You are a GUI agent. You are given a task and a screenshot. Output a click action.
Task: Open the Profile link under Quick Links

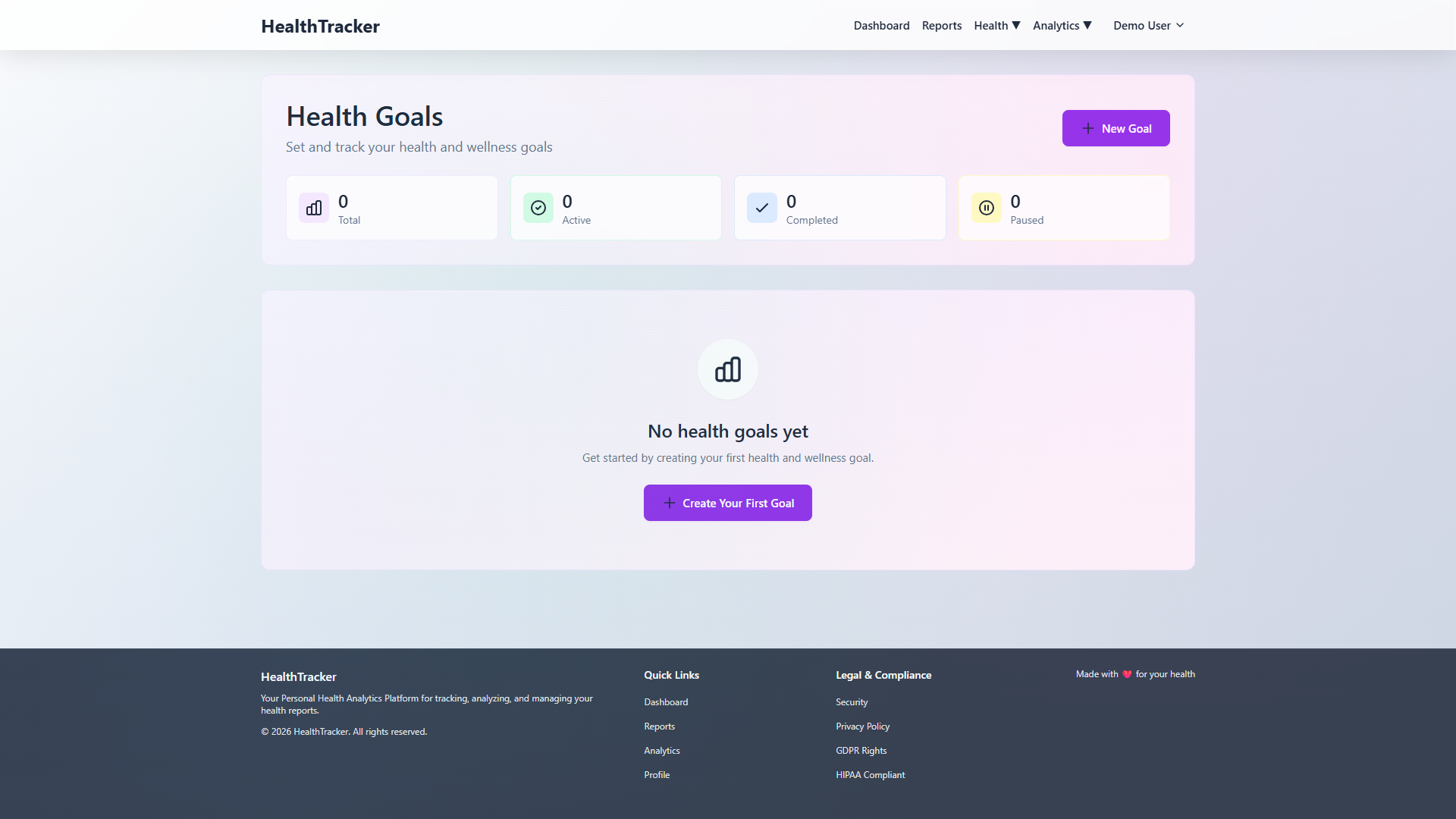(657, 774)
